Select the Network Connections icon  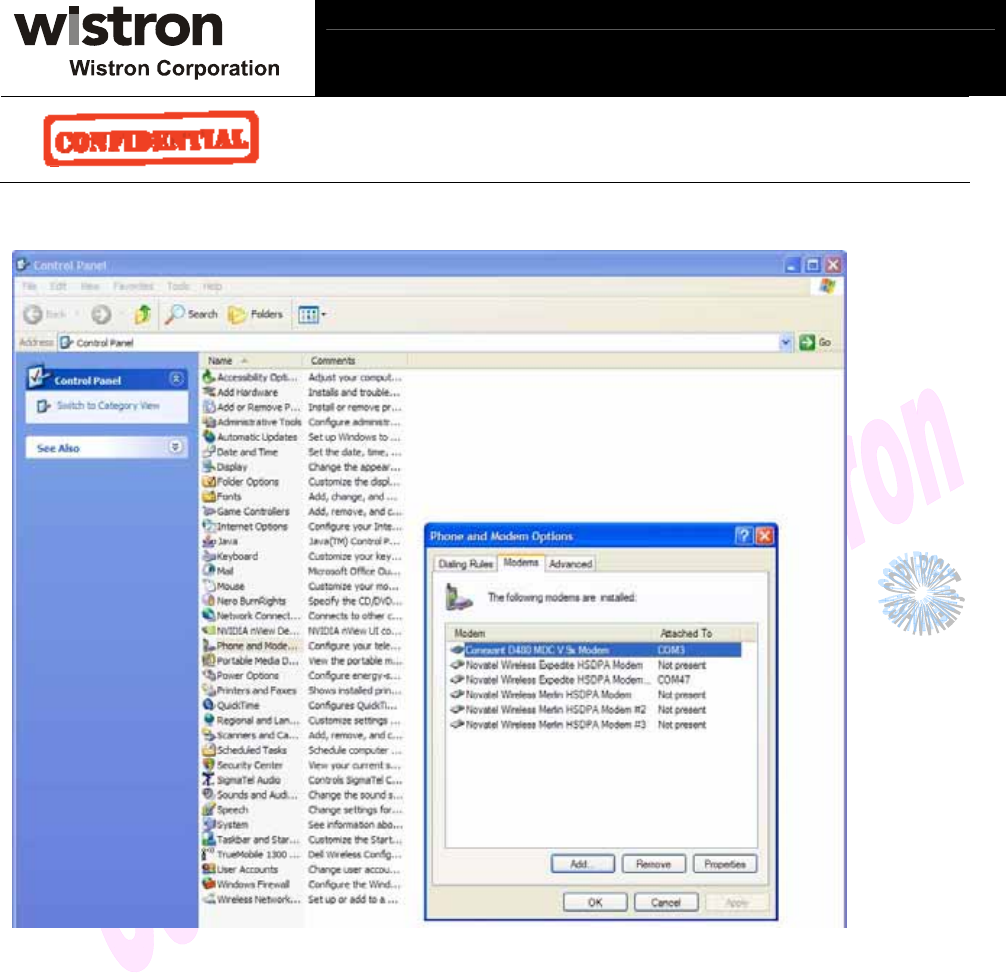point(209,615)
